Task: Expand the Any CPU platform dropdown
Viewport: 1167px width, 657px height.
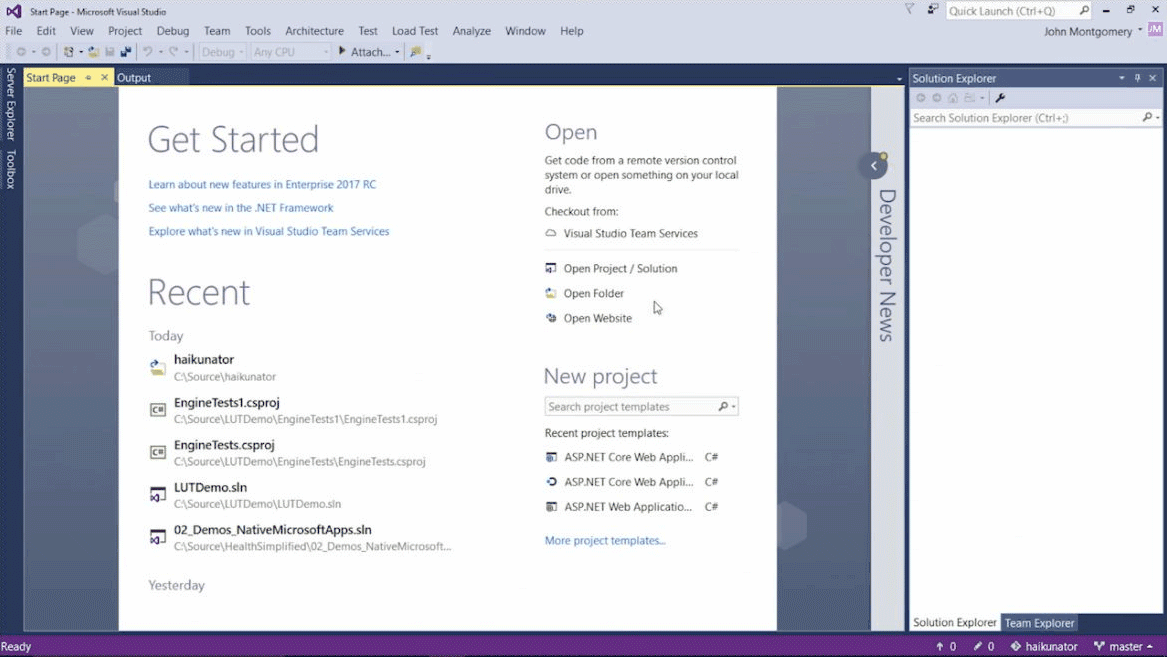Action: tap(290, 52)
